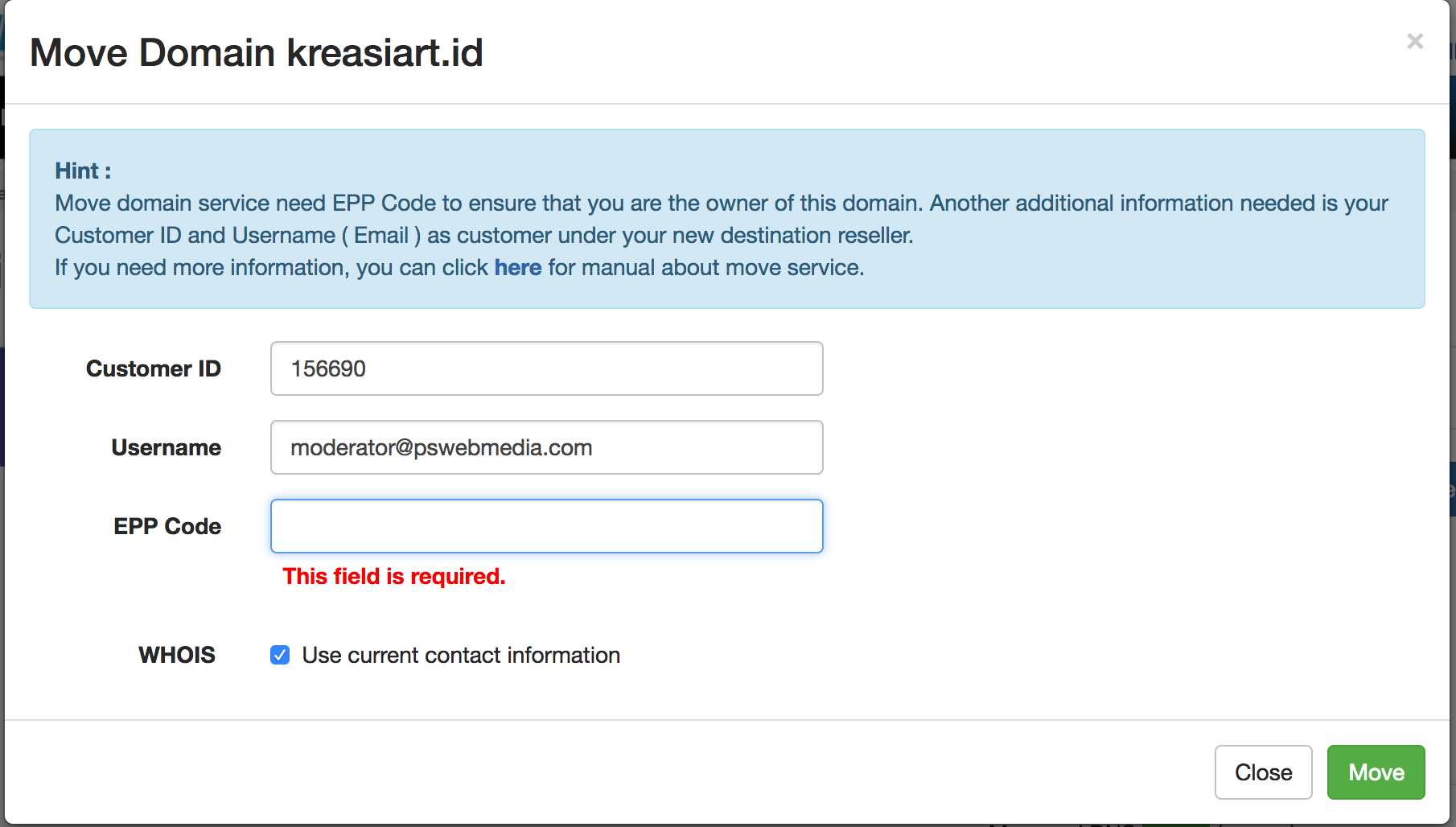Click the "Move Domain kreasiart.id" dialog title
This screenshot has width=1456, height=827.
tap(256, 53)
